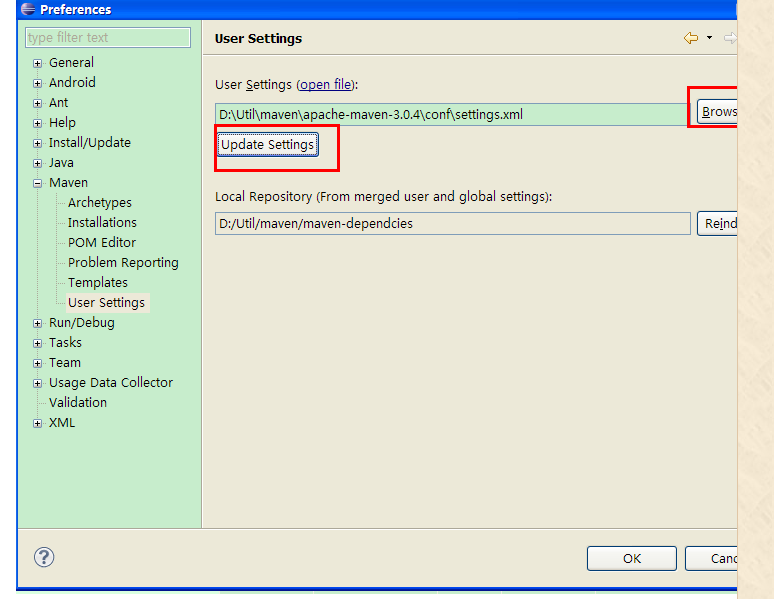Expand the Install/Update tree node
Screen dimensions: 774x599
click(38, 143)
